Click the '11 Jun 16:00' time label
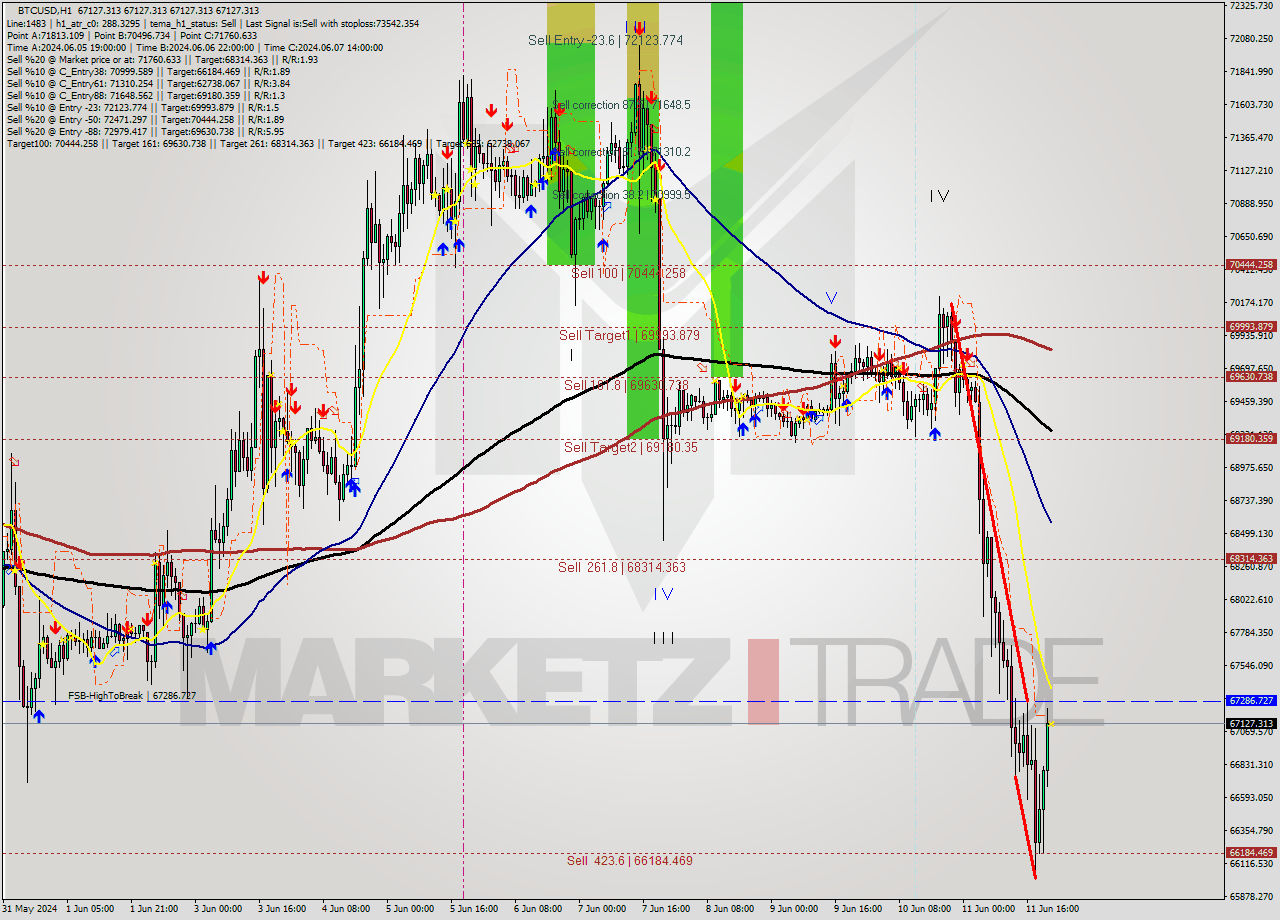 pyautogui.click(x=1051, y=909)
